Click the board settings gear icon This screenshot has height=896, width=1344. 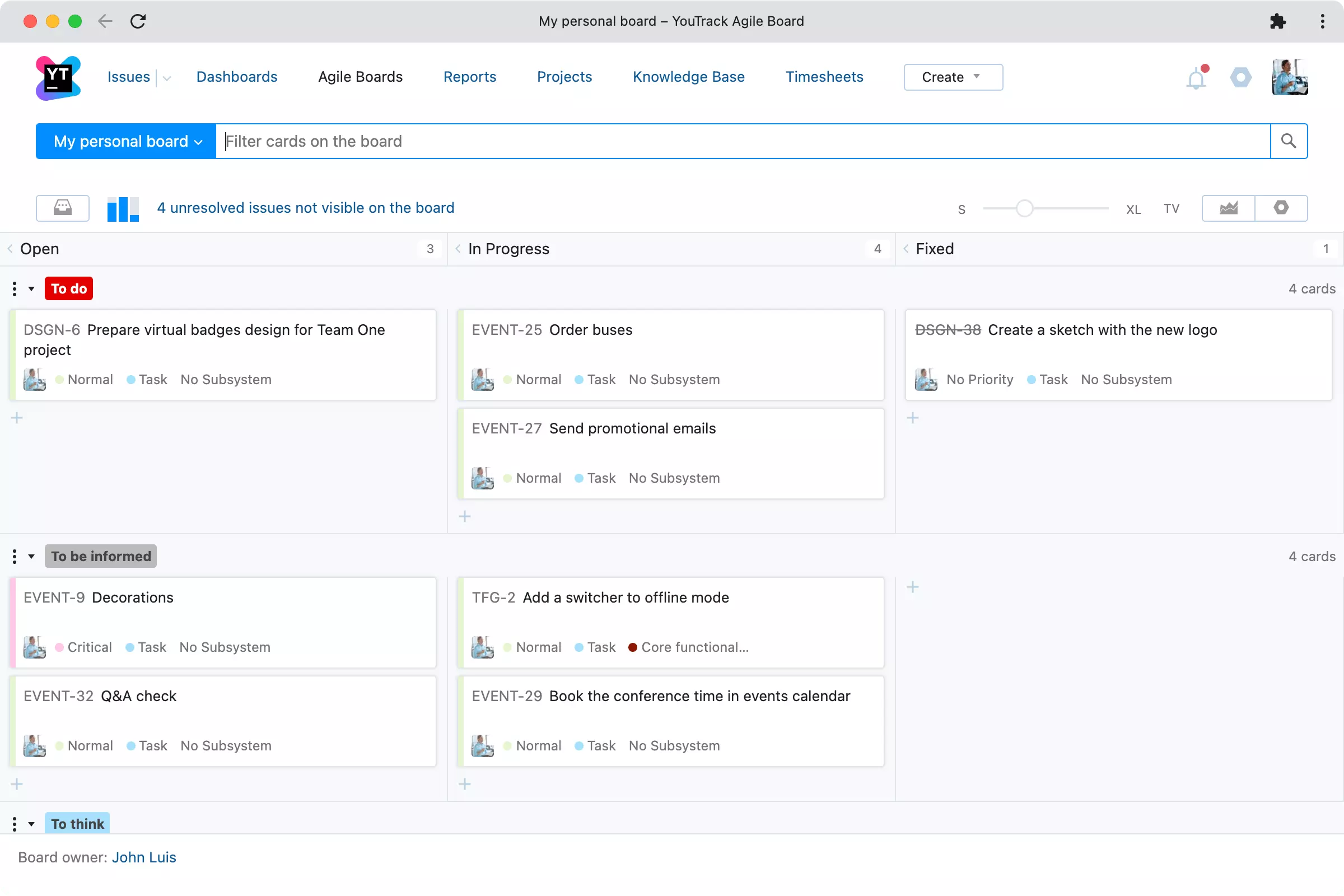pos(1281,208)
